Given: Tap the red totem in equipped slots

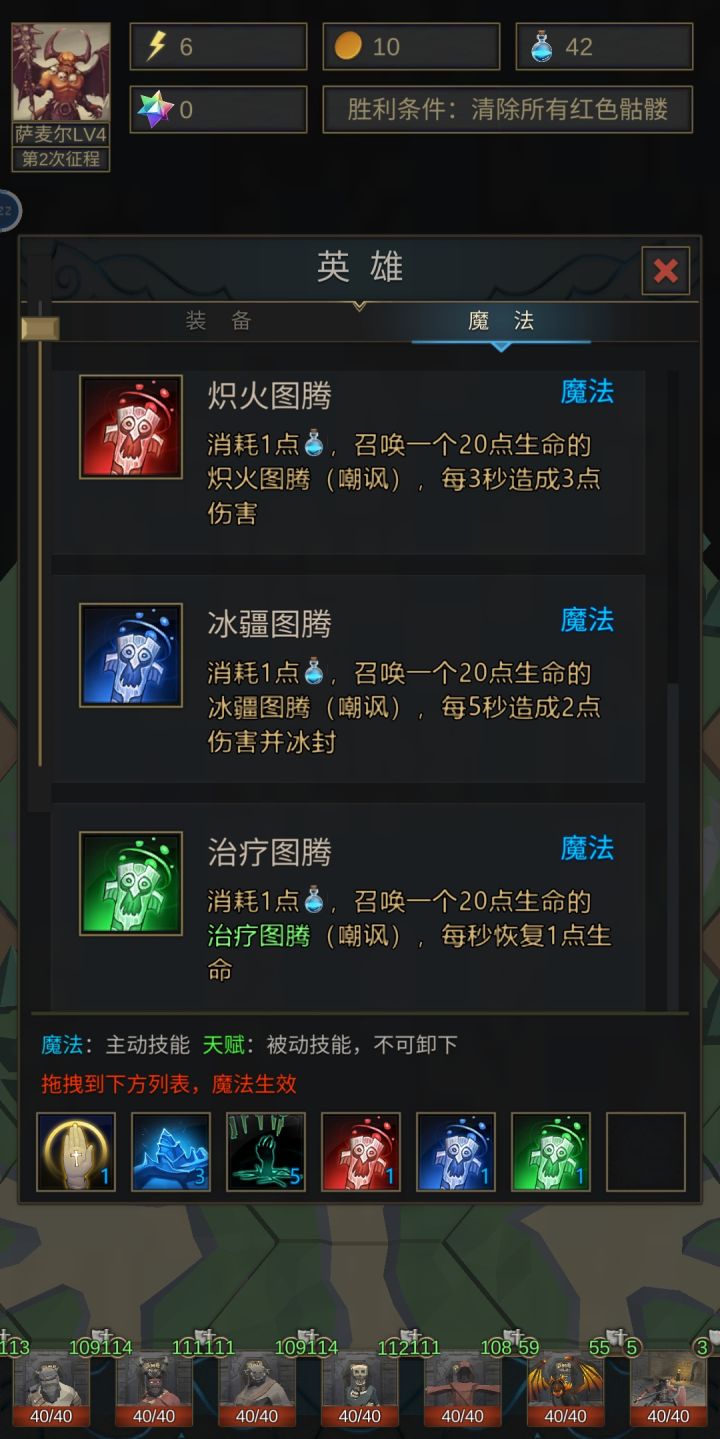Looking at the screenshot, I should (361, 1152).
